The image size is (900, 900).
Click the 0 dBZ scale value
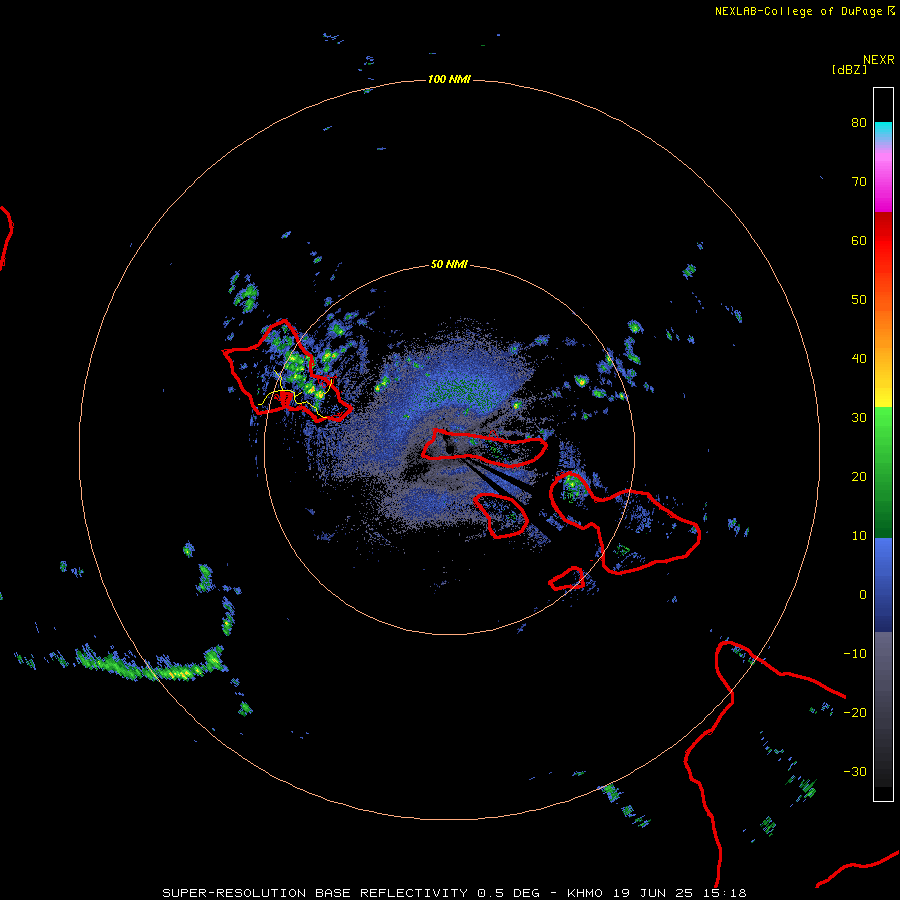click(x=863, y=595)
